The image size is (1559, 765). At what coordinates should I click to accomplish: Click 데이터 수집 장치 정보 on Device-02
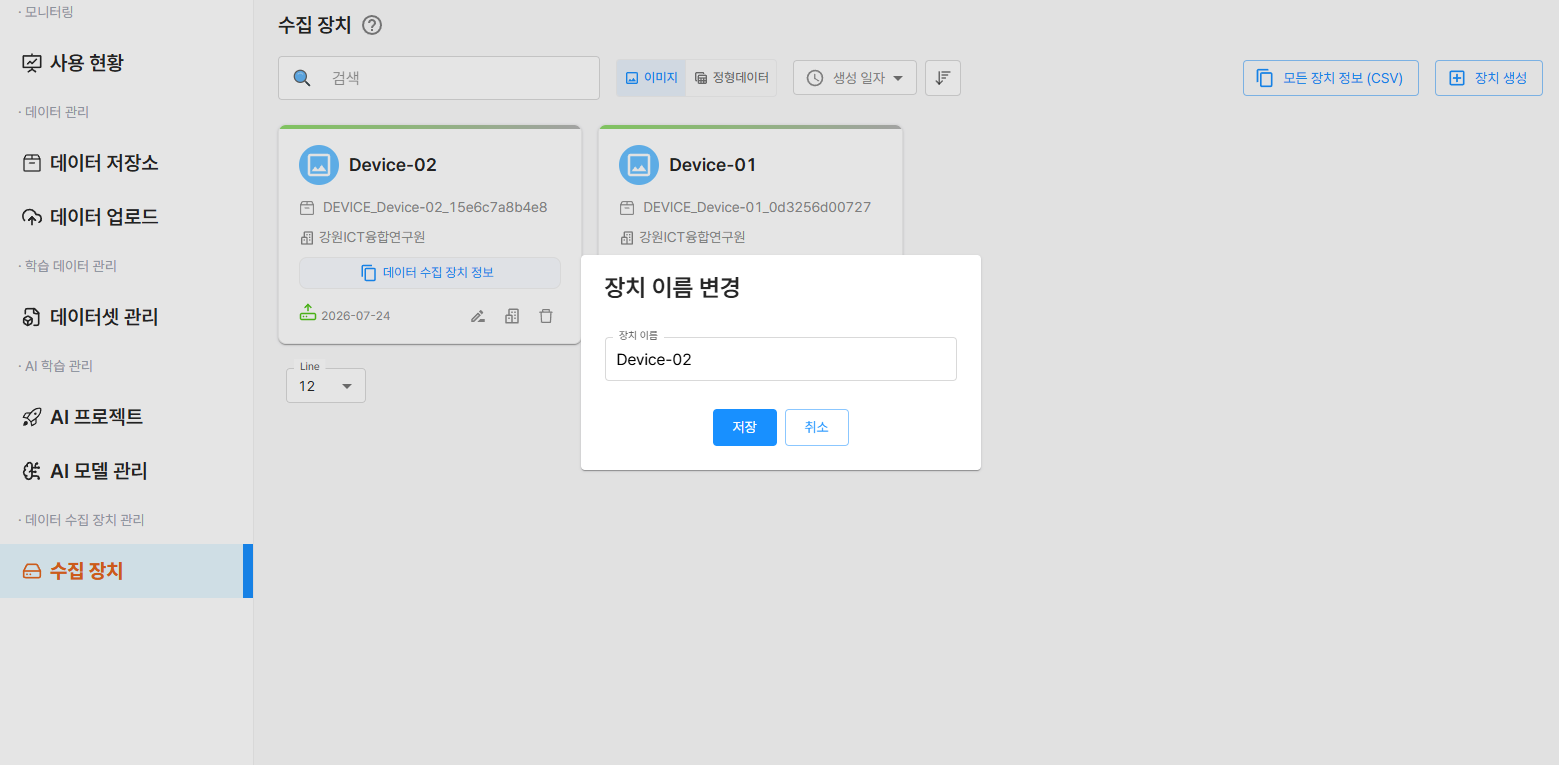[x=429, y=273]
